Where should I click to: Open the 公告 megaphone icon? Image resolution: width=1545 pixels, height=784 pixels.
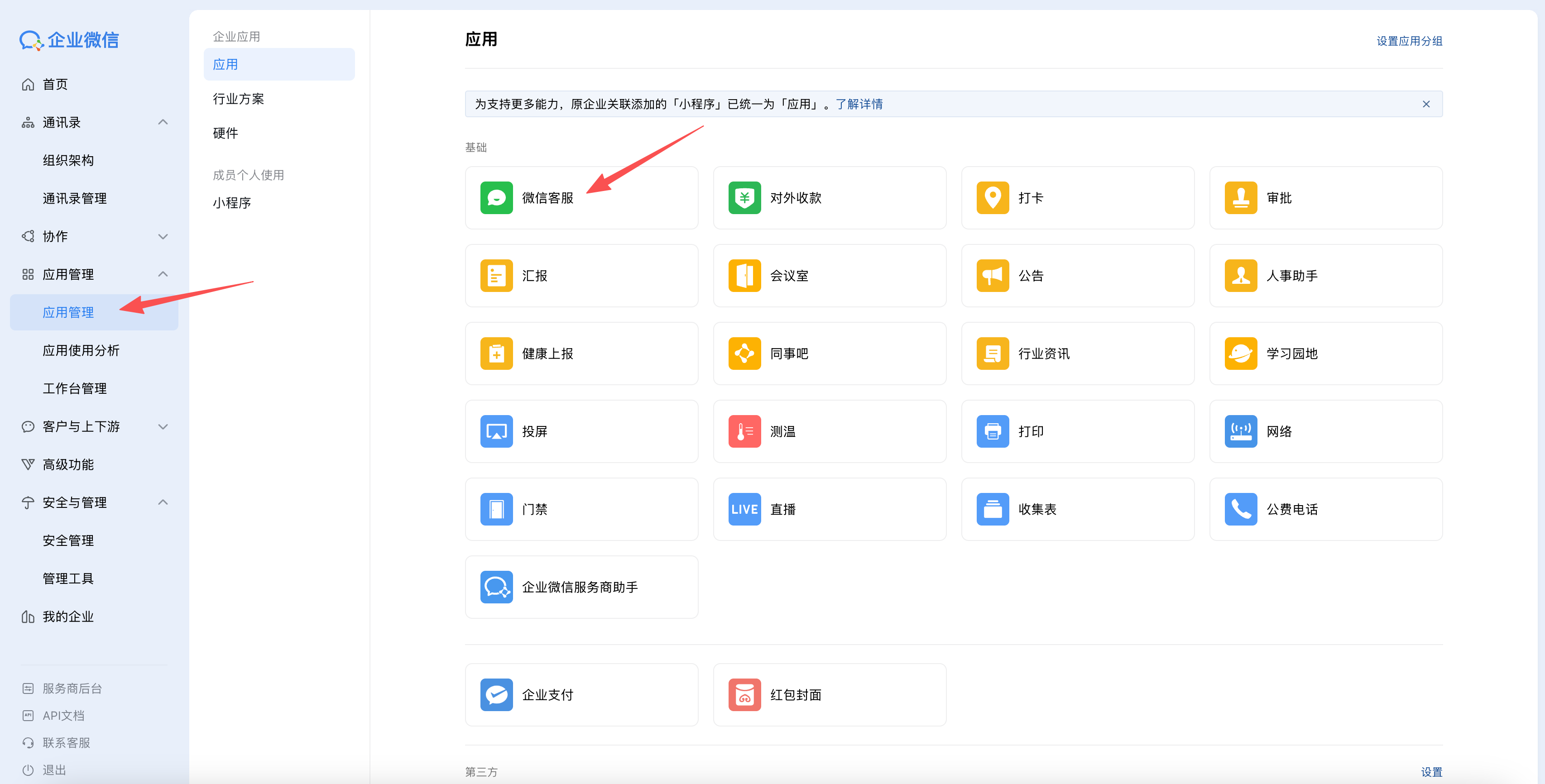[x=993, y=276]
